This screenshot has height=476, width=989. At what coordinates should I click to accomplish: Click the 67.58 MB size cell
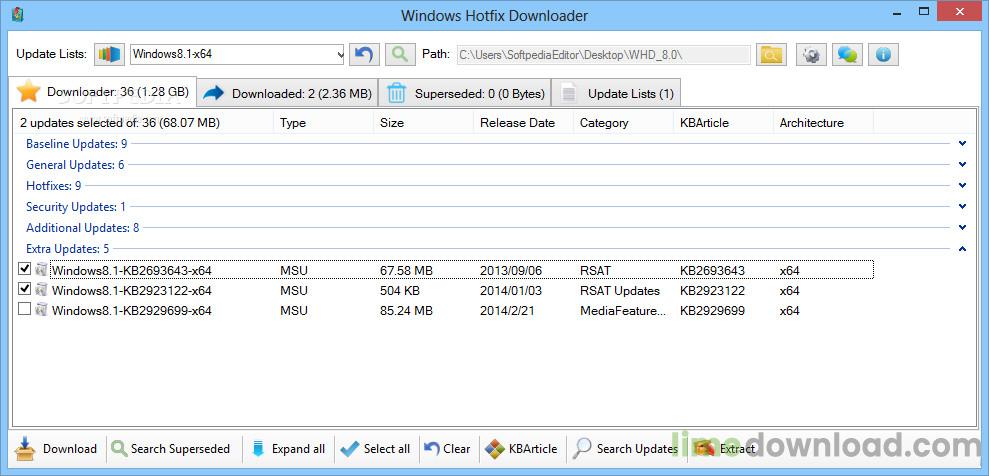coord(406,270)
